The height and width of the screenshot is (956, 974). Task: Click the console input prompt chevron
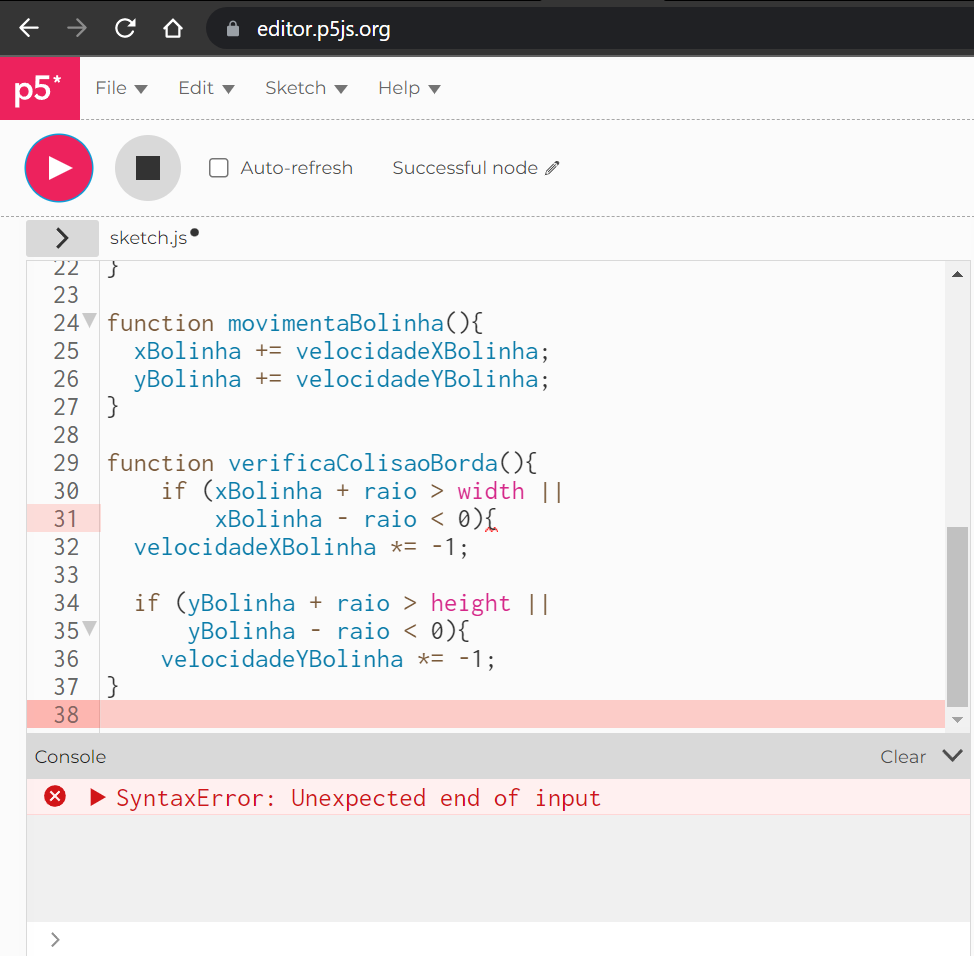click(x=55, y=939)
